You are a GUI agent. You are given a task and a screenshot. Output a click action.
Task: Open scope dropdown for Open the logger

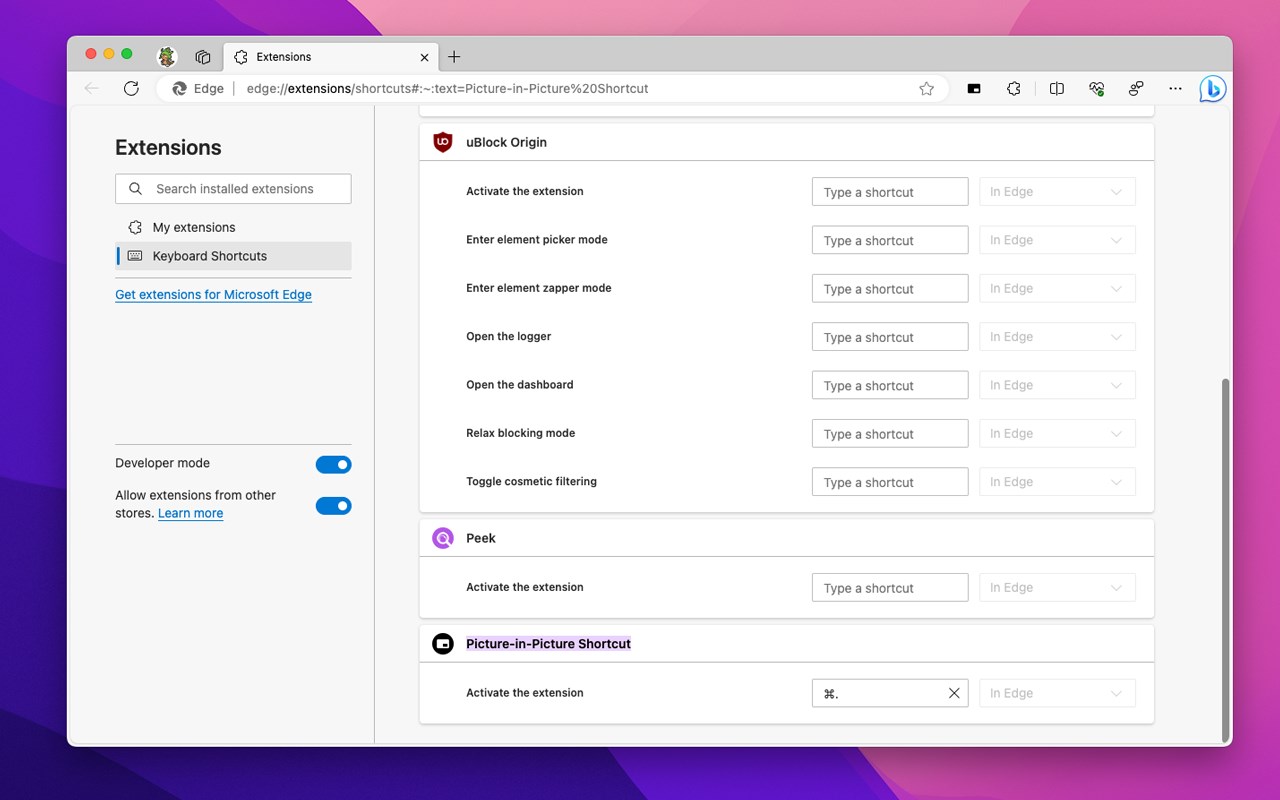[1057, 337]
